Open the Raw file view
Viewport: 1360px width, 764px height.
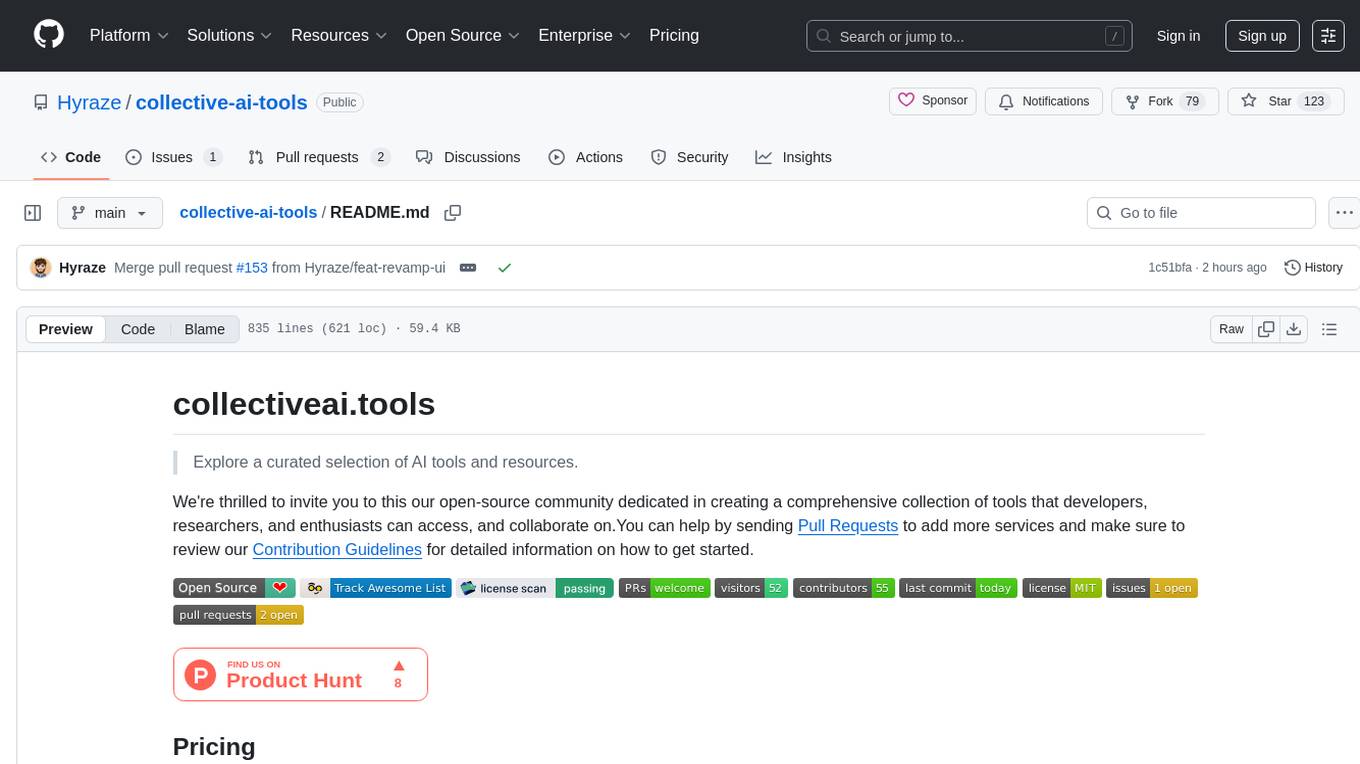coord(1231,329)
